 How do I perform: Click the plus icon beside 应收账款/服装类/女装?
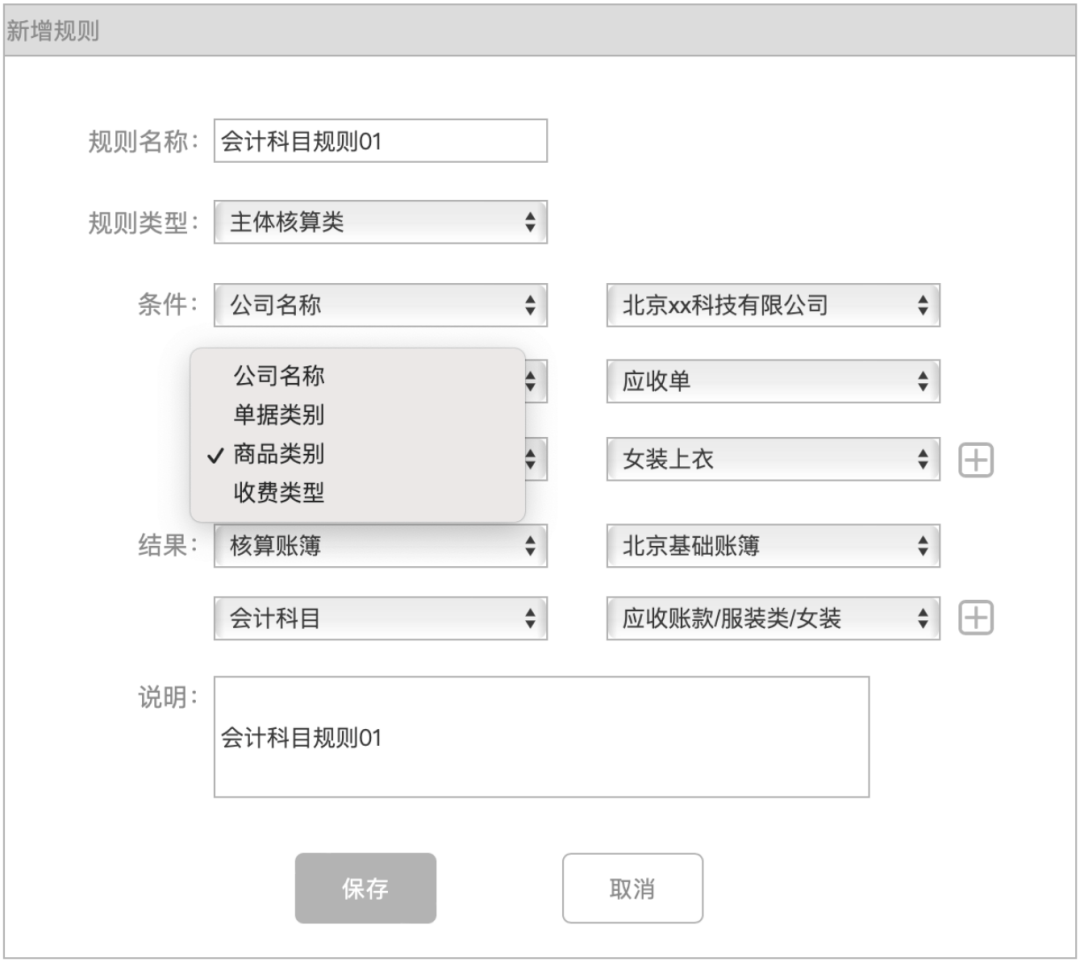(x=976, y=619)
